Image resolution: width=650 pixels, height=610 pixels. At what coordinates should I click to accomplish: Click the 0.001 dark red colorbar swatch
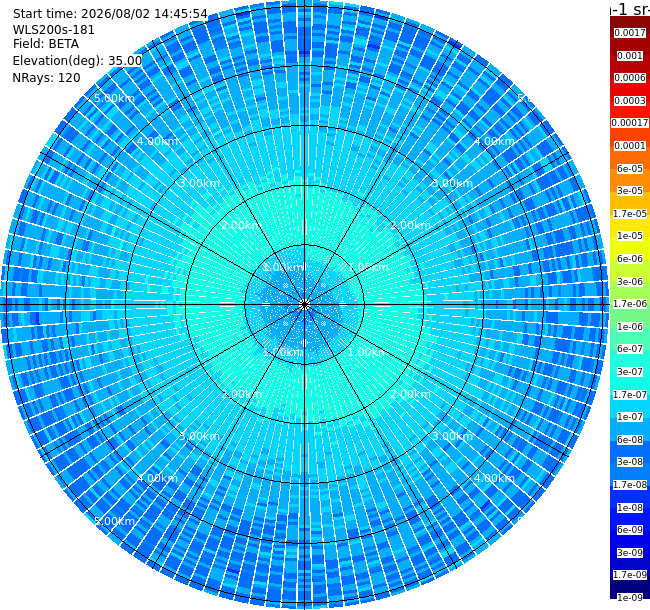point(630,56)
